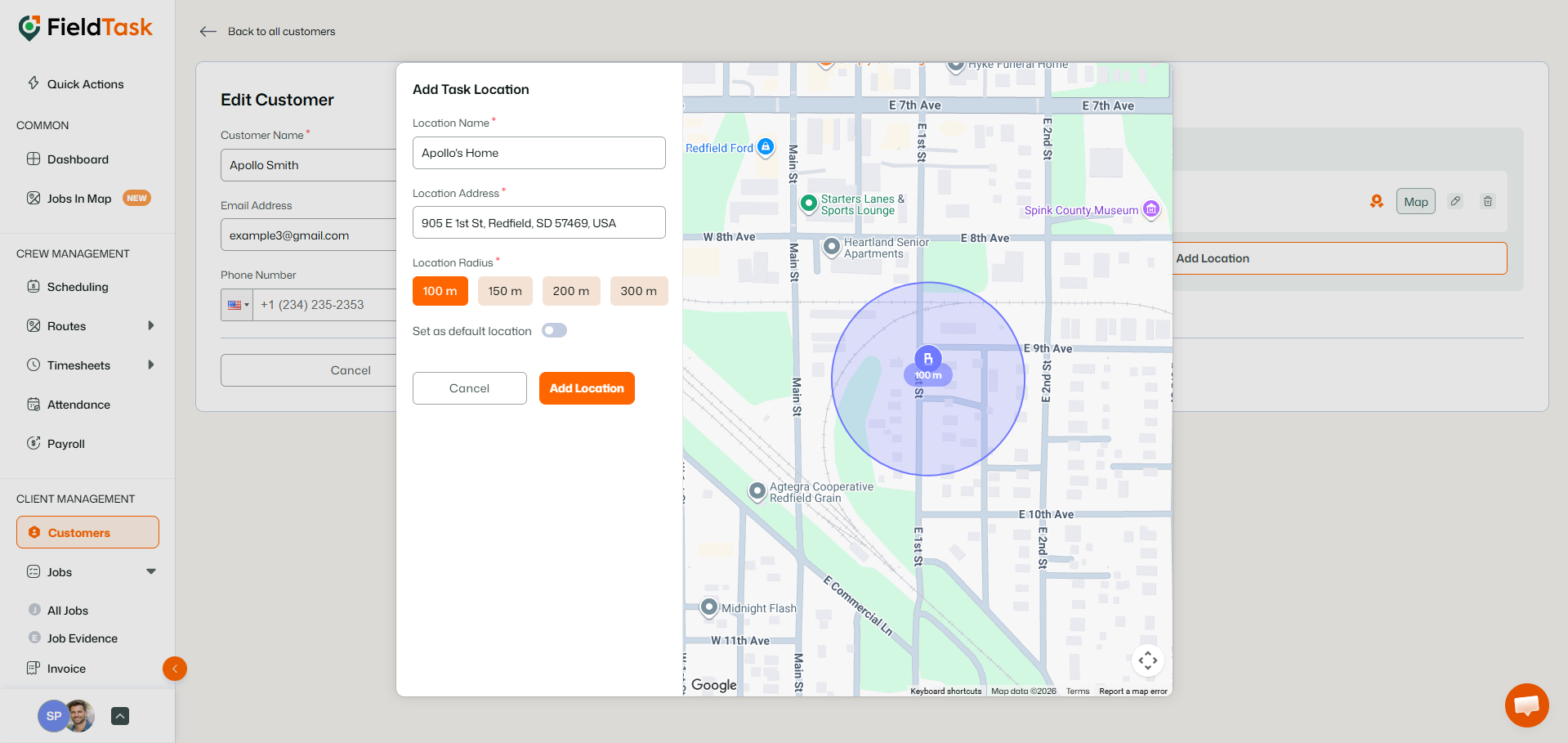Click the Dashboard grid icon
Image resolution: width=1568 pixels, height=743 pixels.
tap(34, 159)
